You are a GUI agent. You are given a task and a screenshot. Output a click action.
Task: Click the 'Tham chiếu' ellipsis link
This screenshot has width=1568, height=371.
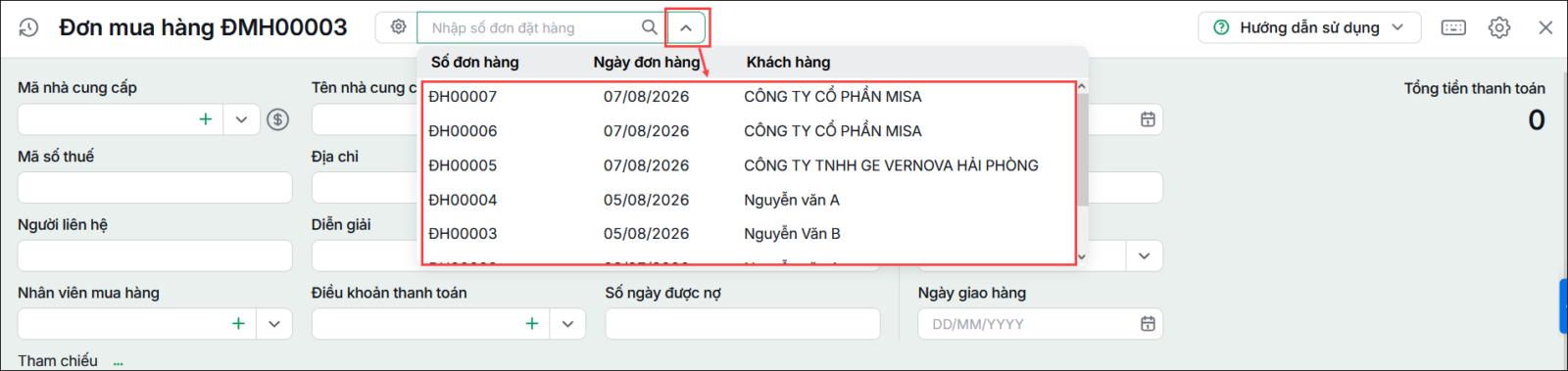coord(118,362)
